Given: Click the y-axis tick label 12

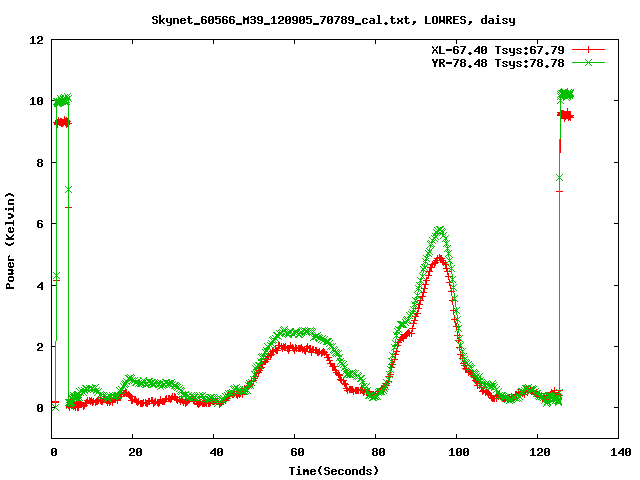Looking at the screenshot, I should (36, 40).
